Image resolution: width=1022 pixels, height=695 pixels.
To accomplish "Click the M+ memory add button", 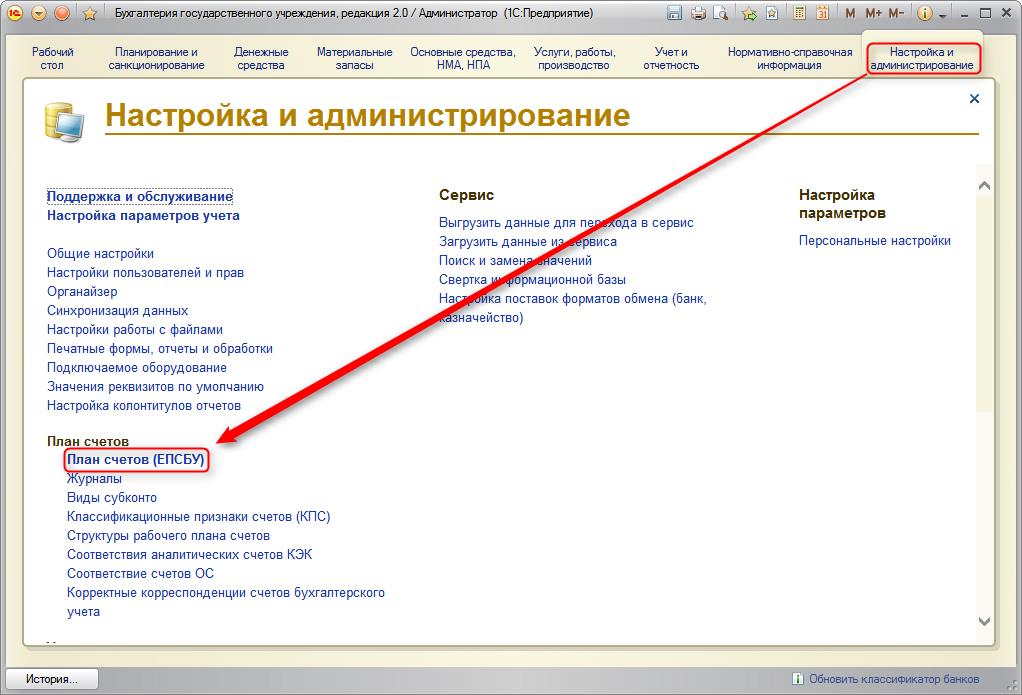I will pyautogui.click(x=873, y=13).
